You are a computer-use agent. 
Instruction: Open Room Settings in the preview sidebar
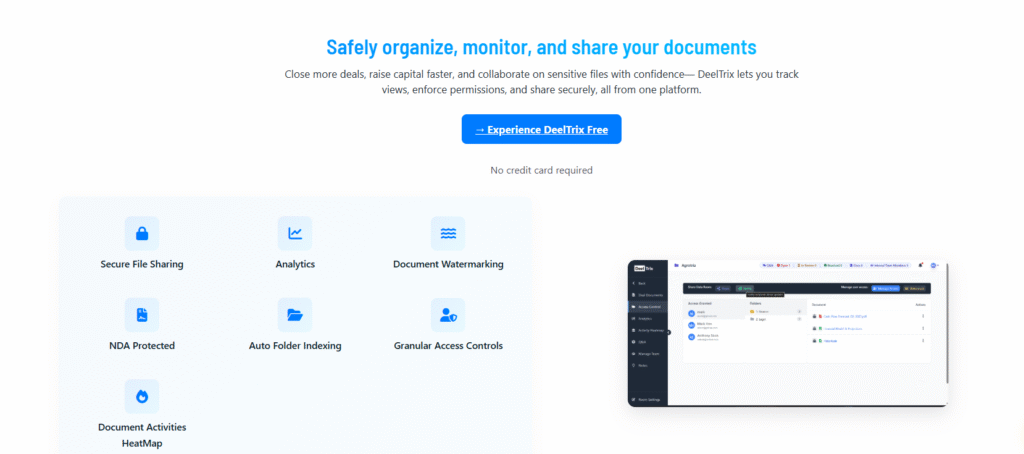tap(647, 400)
